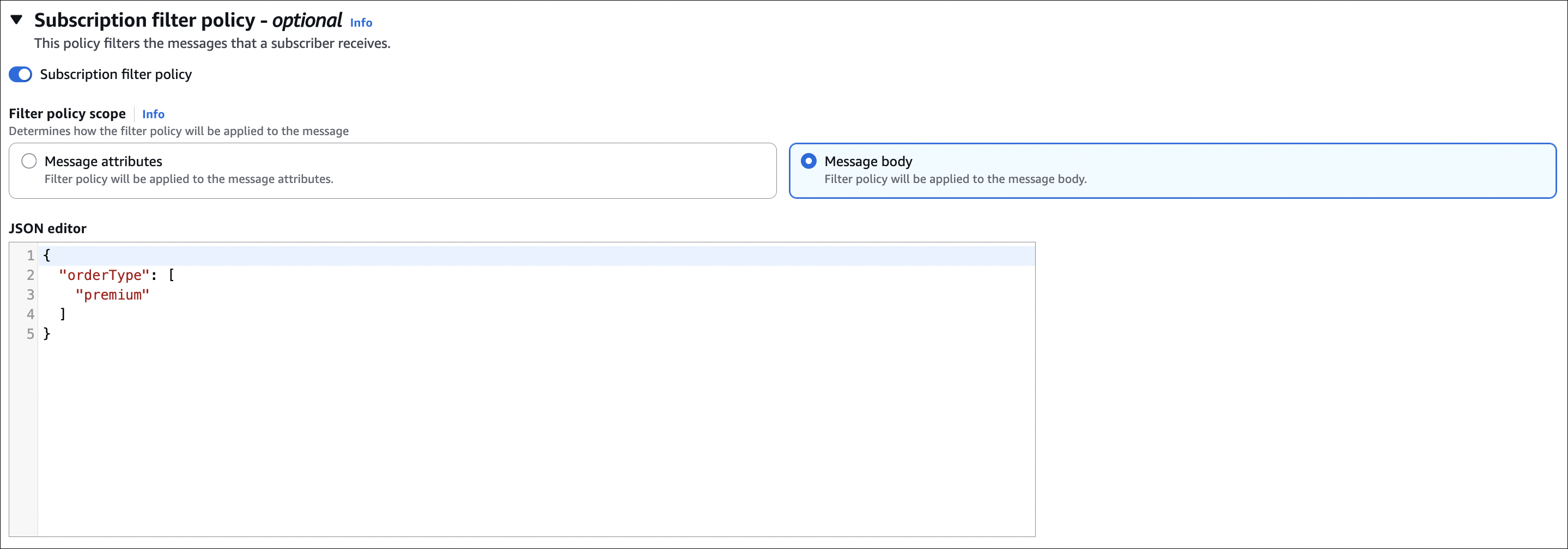
Task: Open Info link next to Filter policy scope
Action: point(153,114)
